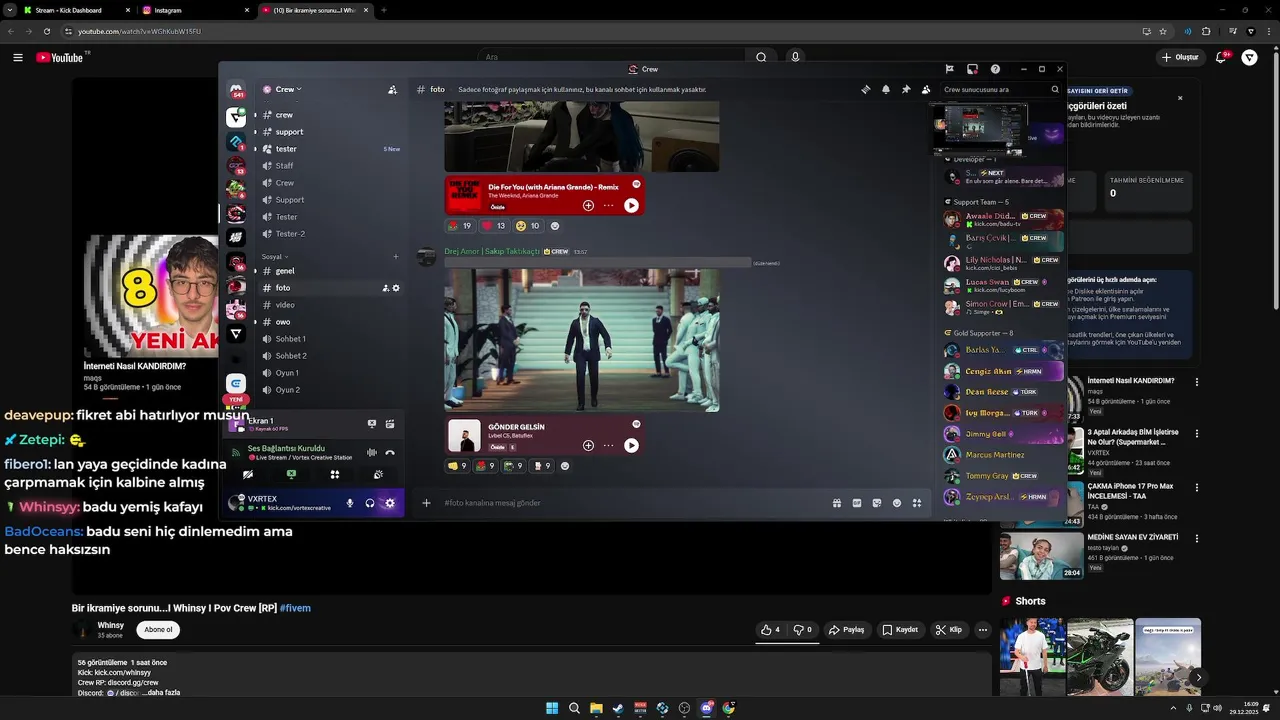
Task: Open YouTube Oluştur create button
Action: (x=1180, y=57)
